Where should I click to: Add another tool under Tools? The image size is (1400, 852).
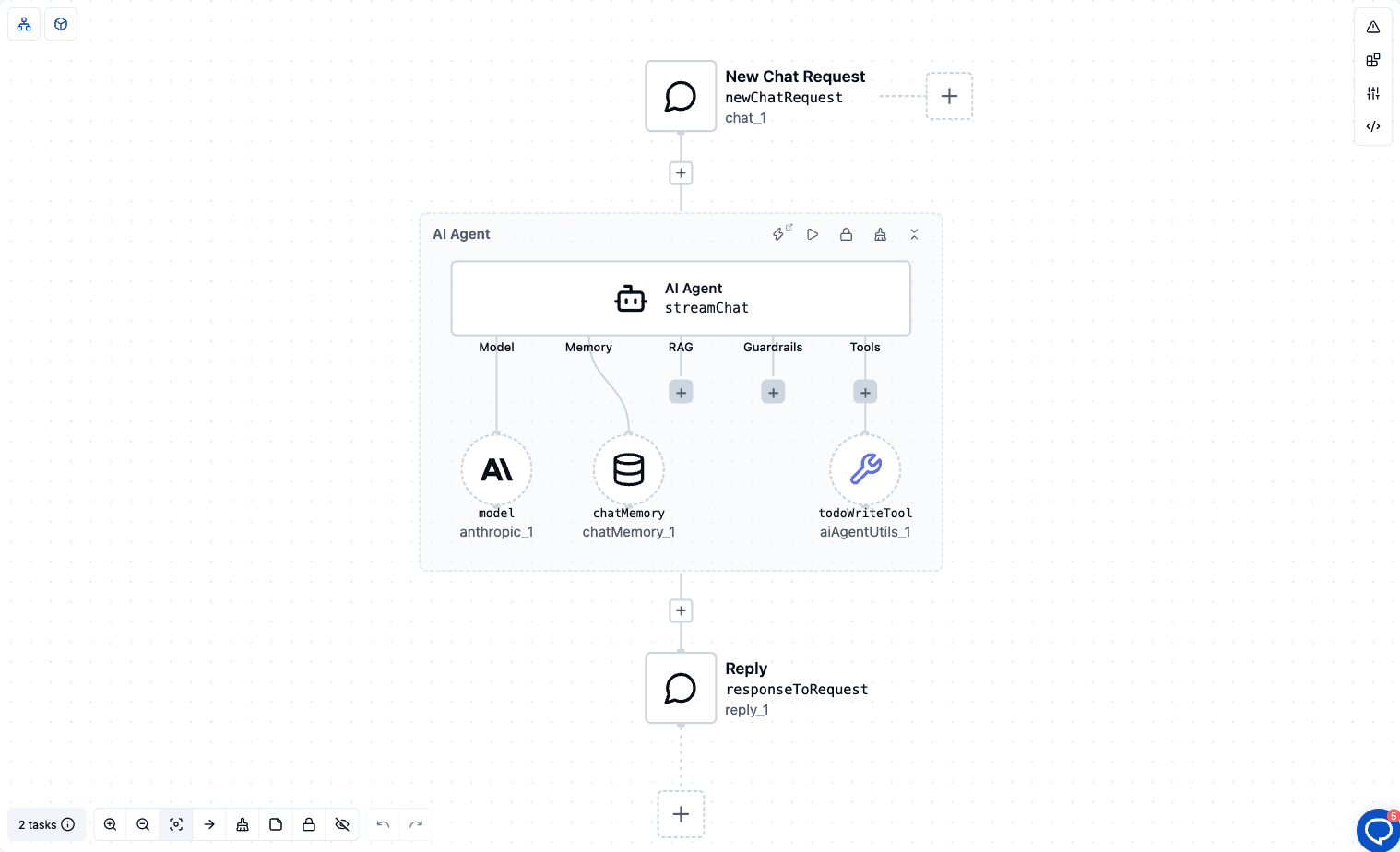(865, 393)
